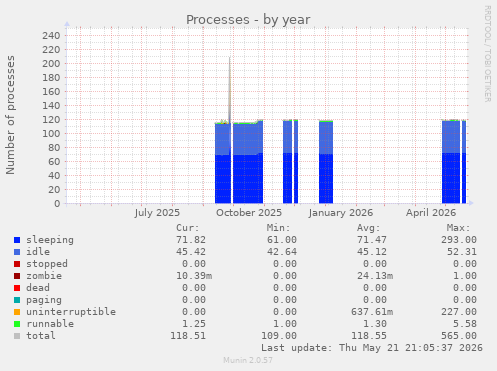497x371 pixels.
Task: Click the 'Processes - by year' title
Action: click(248, 20)
